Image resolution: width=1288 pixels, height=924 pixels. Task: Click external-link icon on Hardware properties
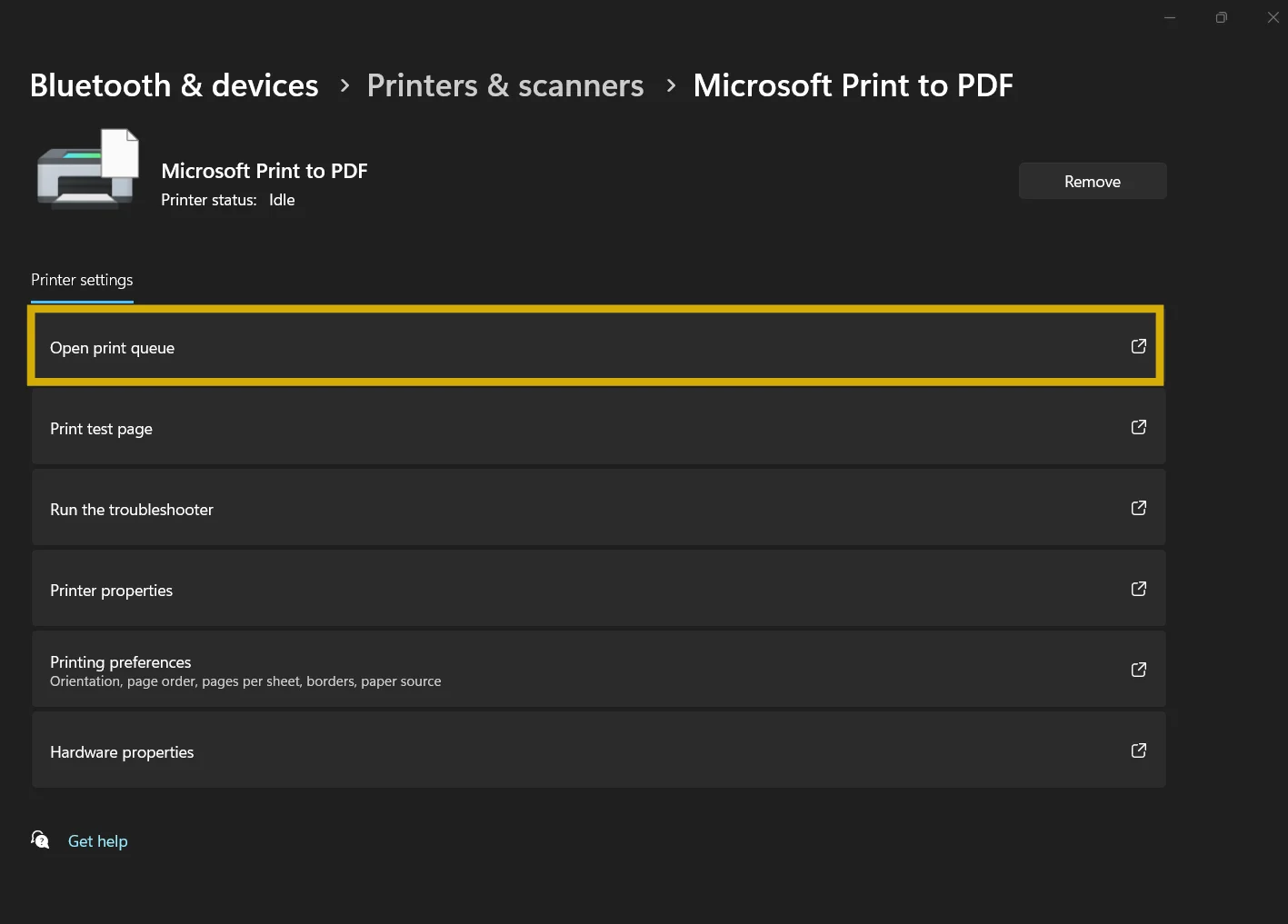pos(1138,750)
